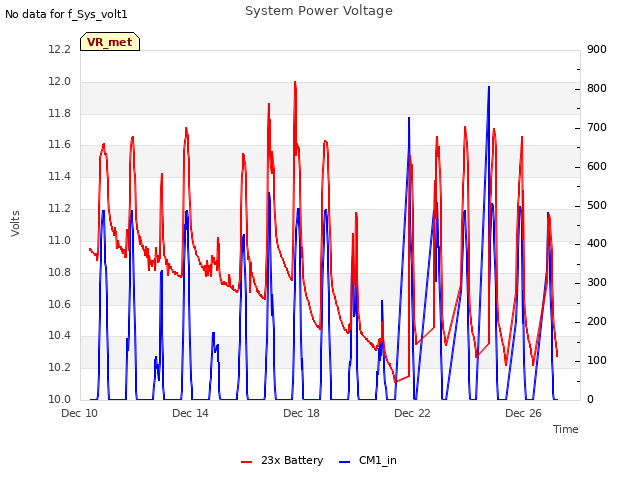Click the Dec 18 x-axis tick label
Image resolution: width=640 pixels, height=480 pixels.
point(301,413)
